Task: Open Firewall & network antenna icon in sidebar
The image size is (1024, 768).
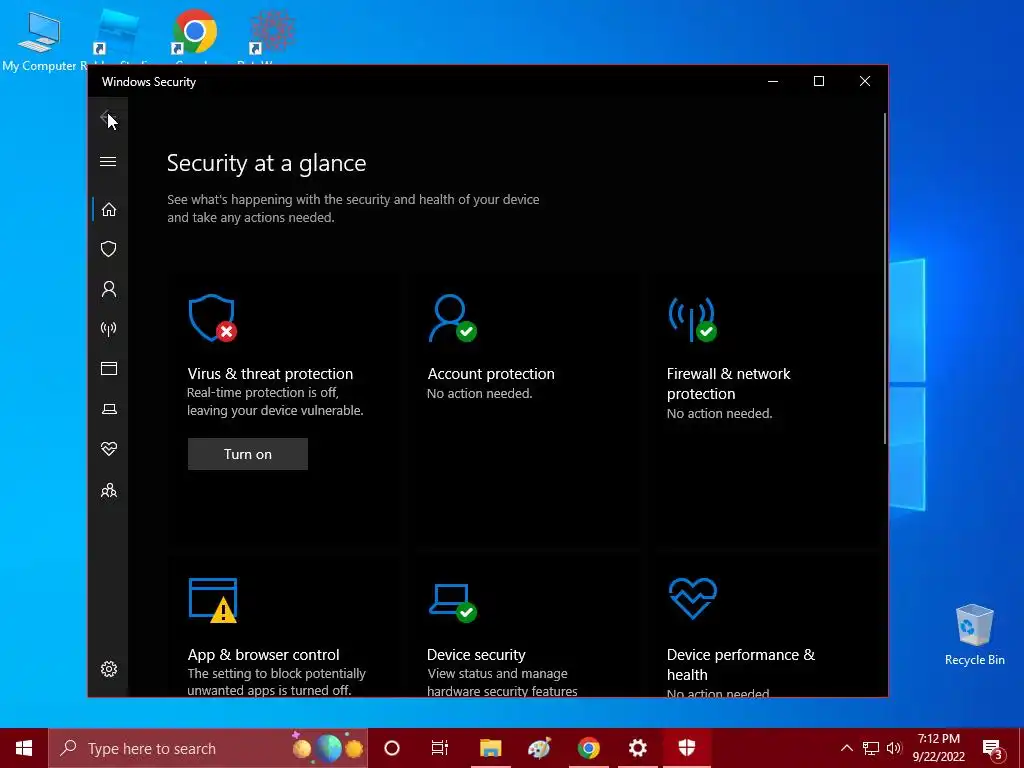Action: pos(108,328)
